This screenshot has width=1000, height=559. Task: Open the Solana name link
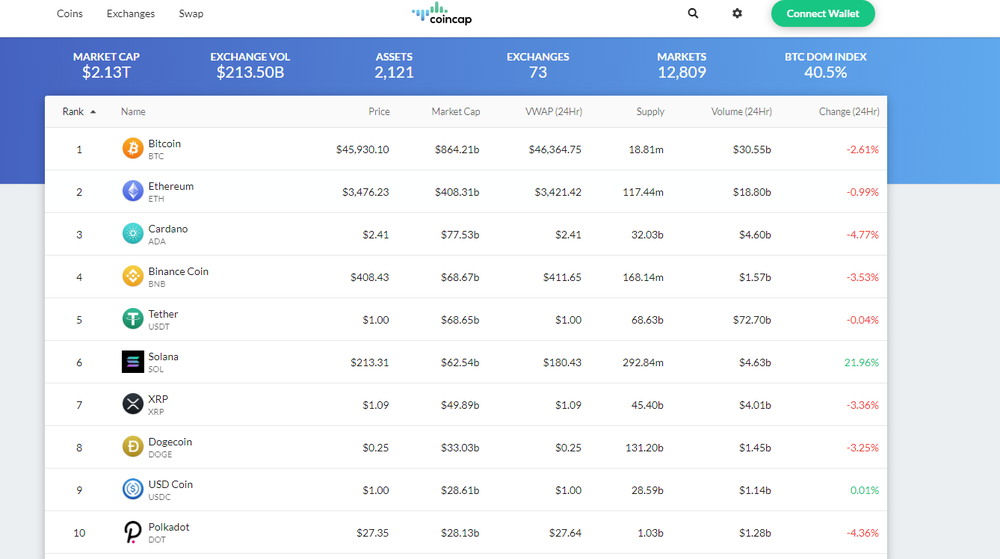pos(163,357)
